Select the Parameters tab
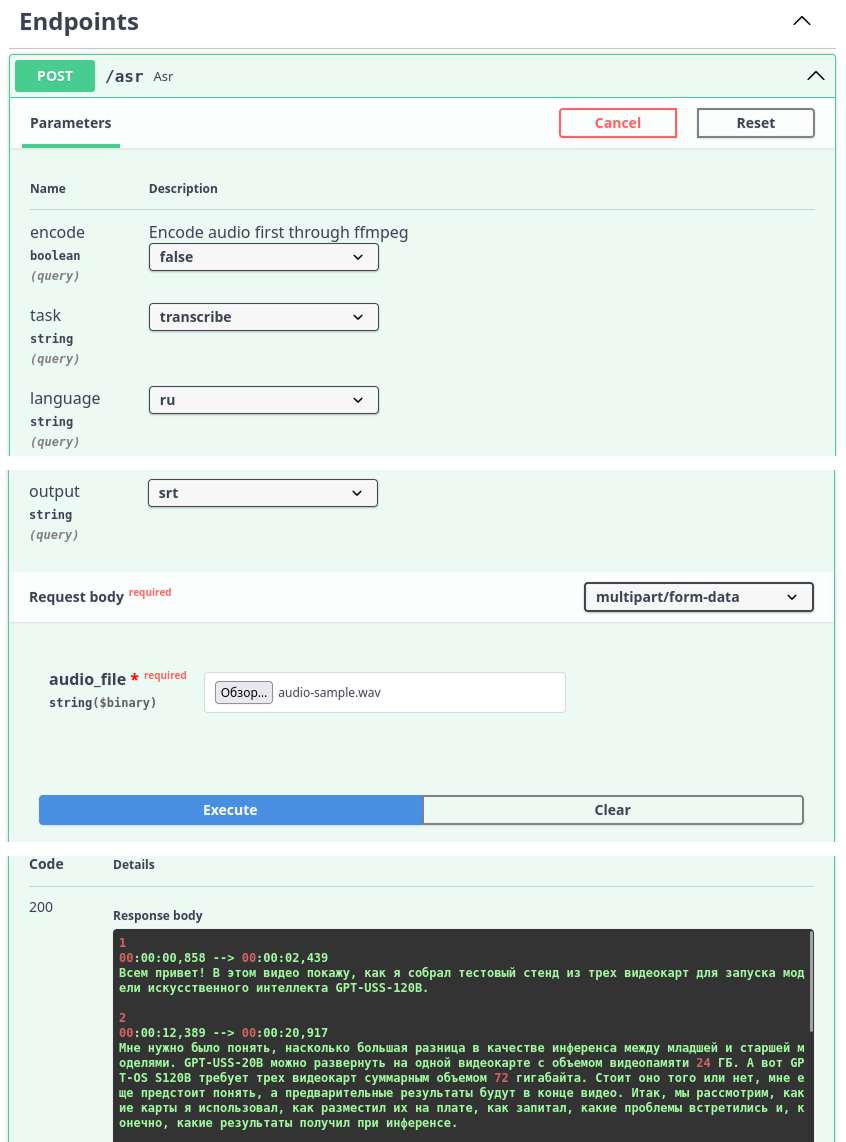 (70, 123)
